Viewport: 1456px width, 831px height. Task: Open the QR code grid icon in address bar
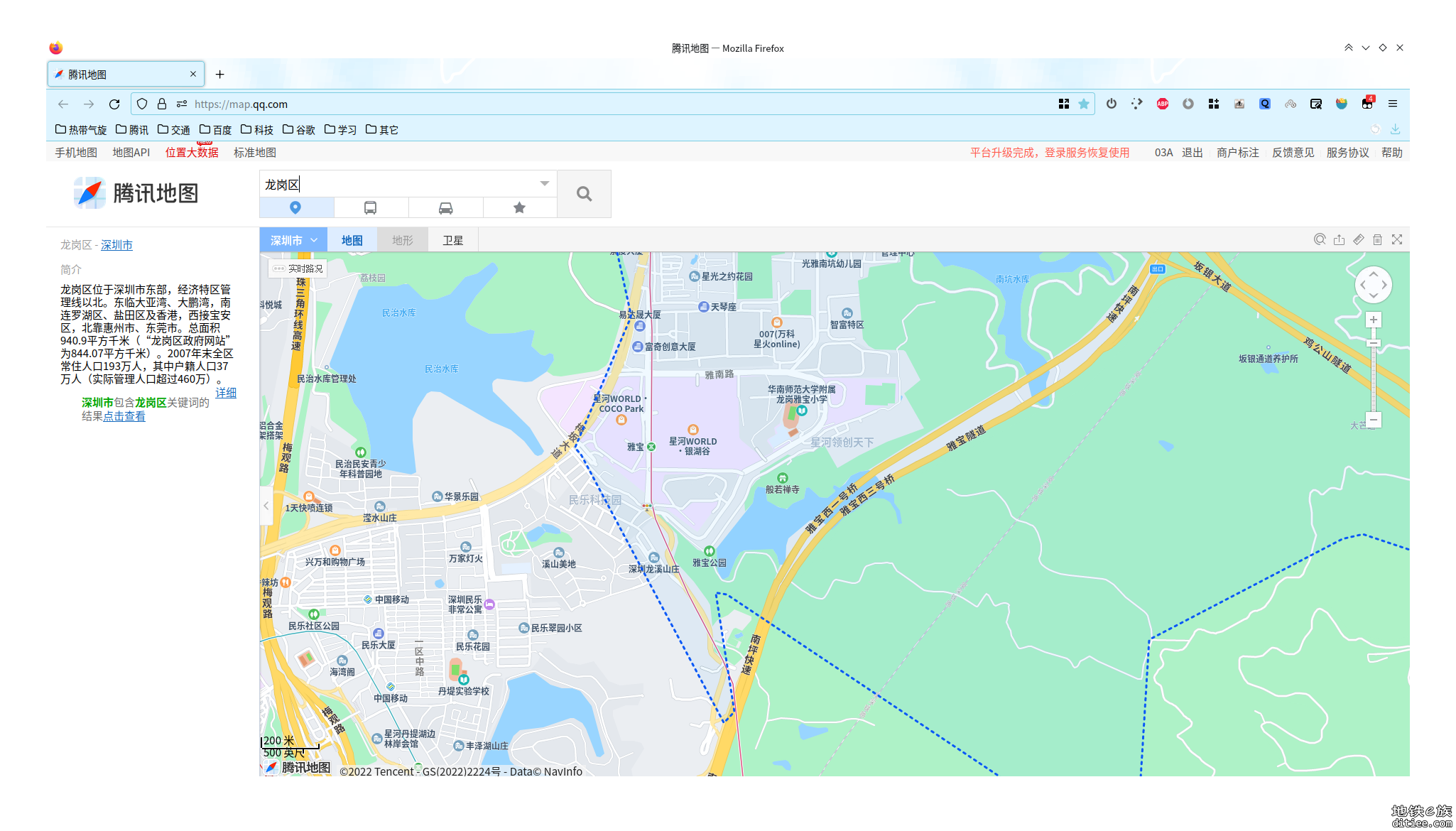1064,104
